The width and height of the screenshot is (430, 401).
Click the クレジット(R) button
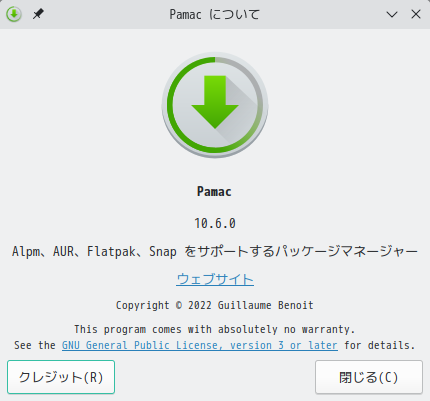pyautogui.click(x=61, y=377)
